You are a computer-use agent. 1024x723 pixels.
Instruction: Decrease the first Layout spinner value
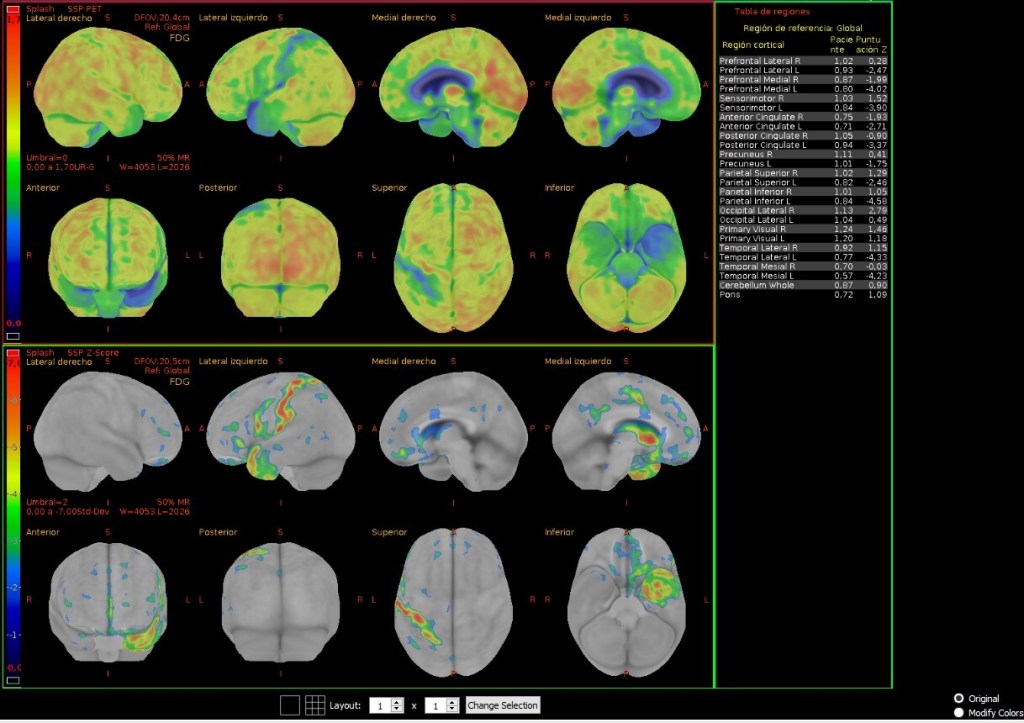coord(397,710)
